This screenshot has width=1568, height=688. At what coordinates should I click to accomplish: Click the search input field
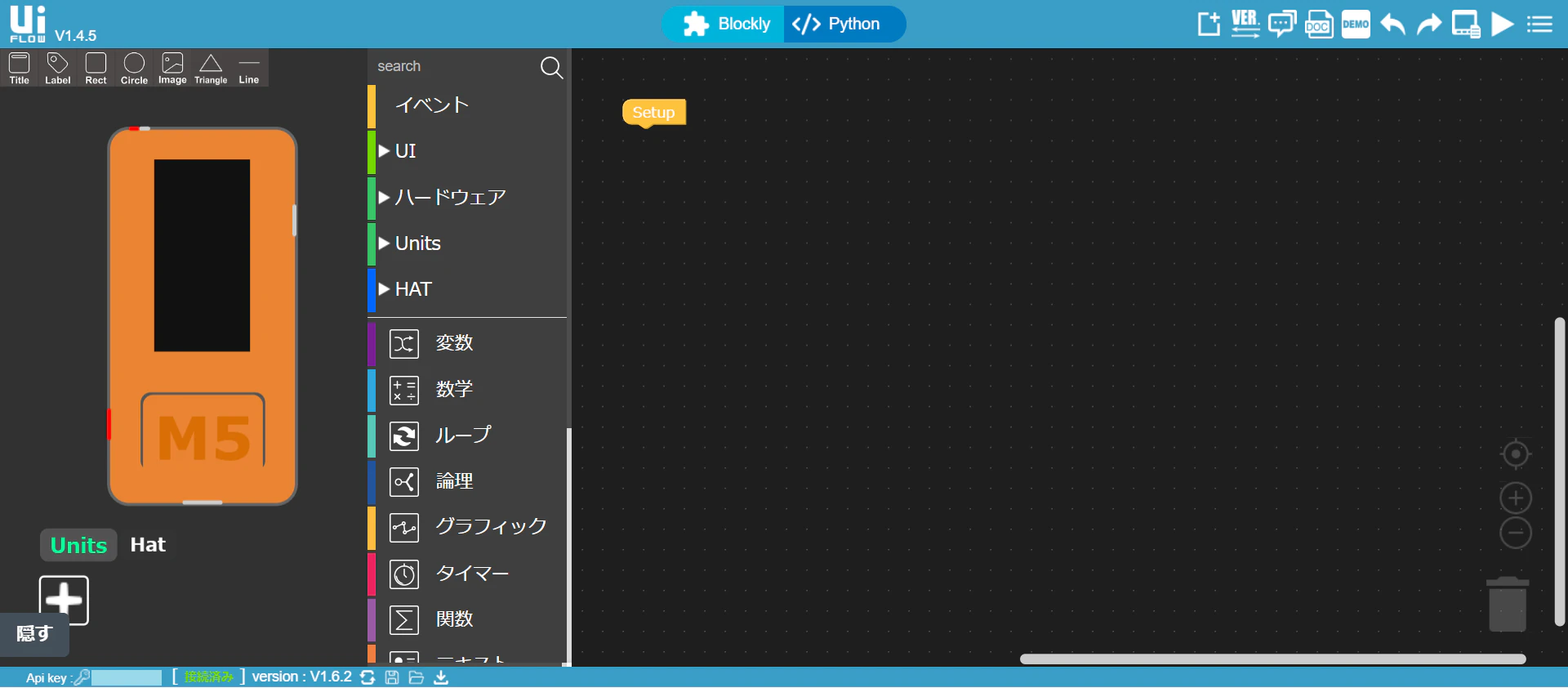click(x=454, y=66)
